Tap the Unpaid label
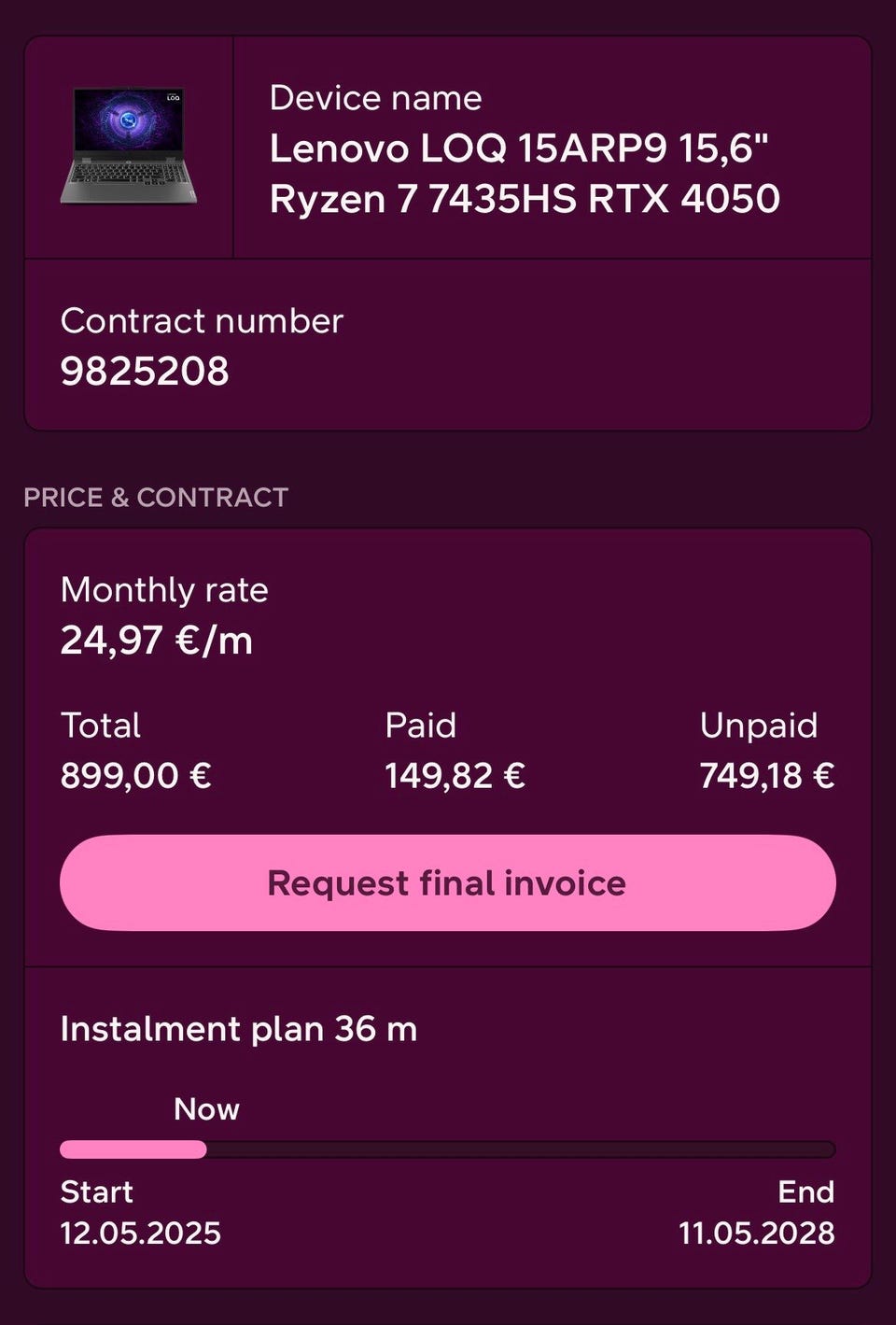Viewport: 896px width, 1325px height. tap(758, 726)
